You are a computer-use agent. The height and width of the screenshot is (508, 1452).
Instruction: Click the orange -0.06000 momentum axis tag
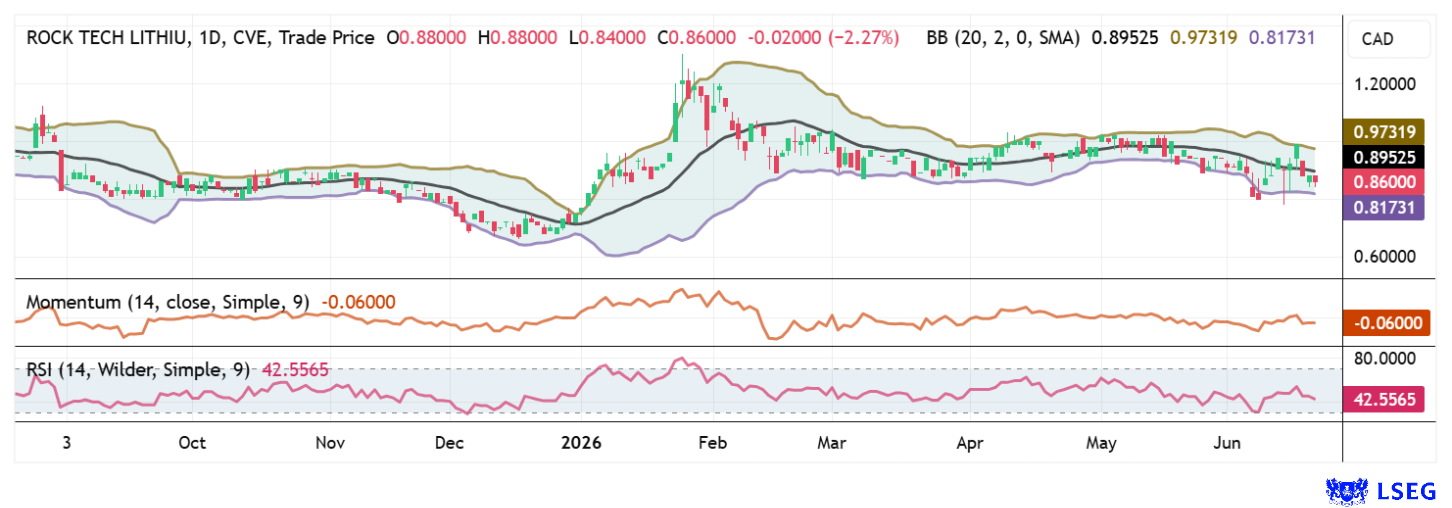click(1387, 323)
